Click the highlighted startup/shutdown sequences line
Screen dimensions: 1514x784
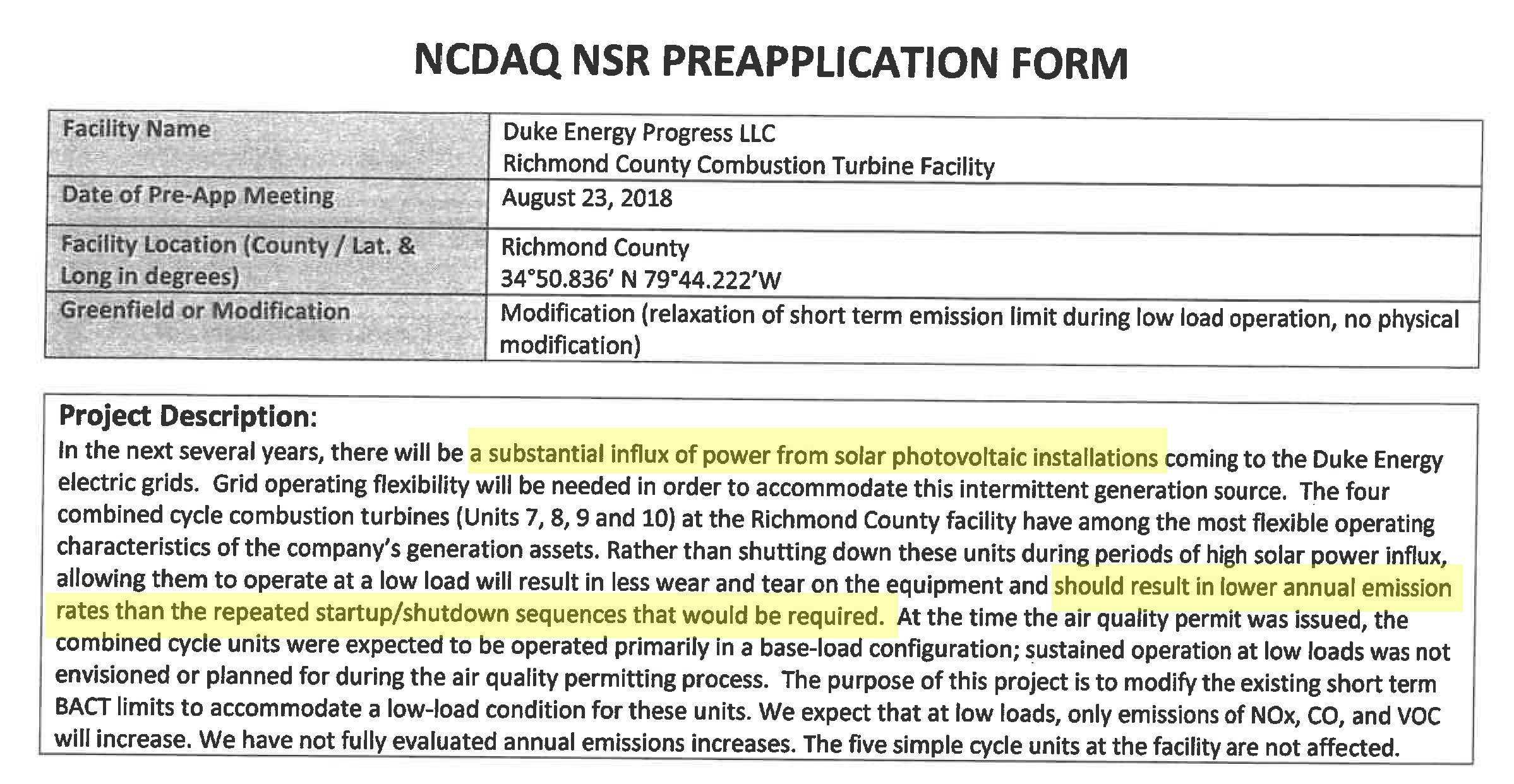(x=471, y=614)
